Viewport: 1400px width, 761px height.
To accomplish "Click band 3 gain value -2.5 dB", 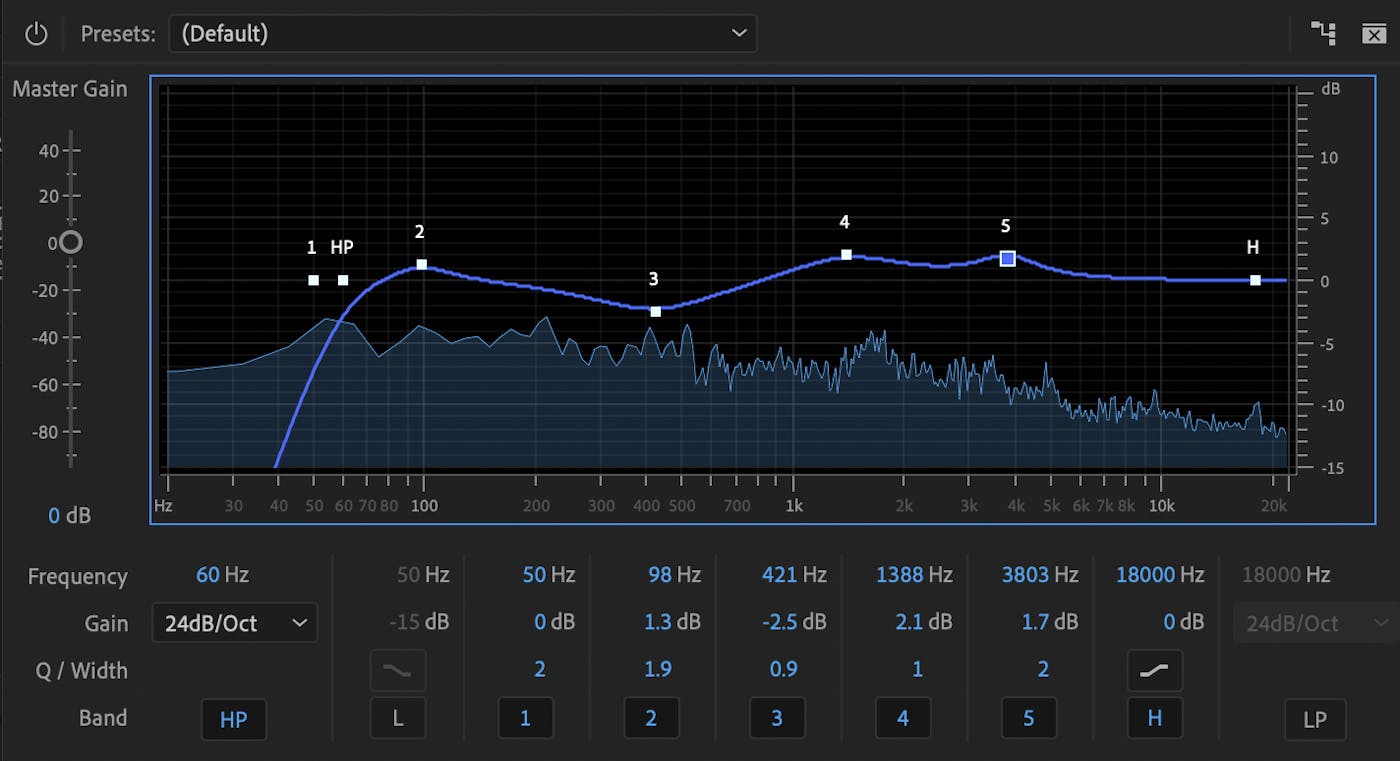I will click(x=793, y=622).
